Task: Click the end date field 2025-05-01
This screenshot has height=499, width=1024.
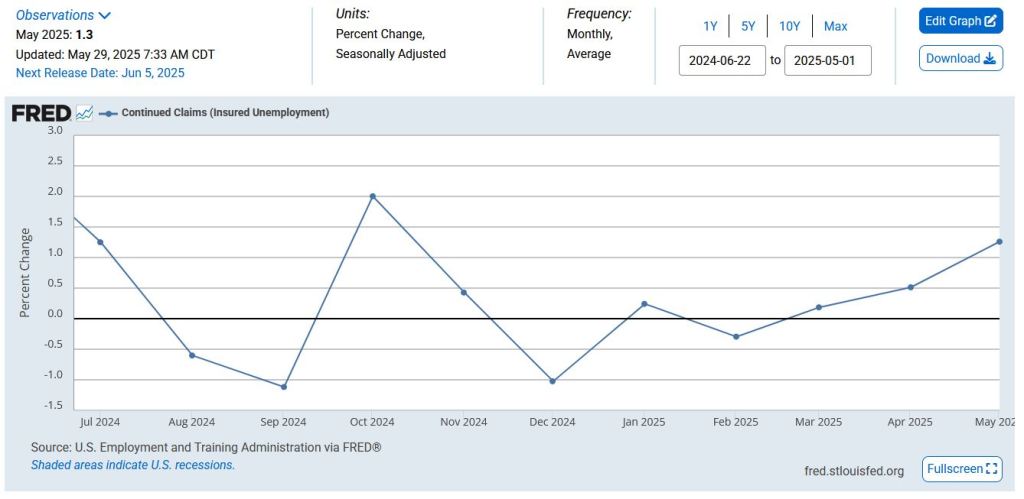Action: [x=827, y=60]
